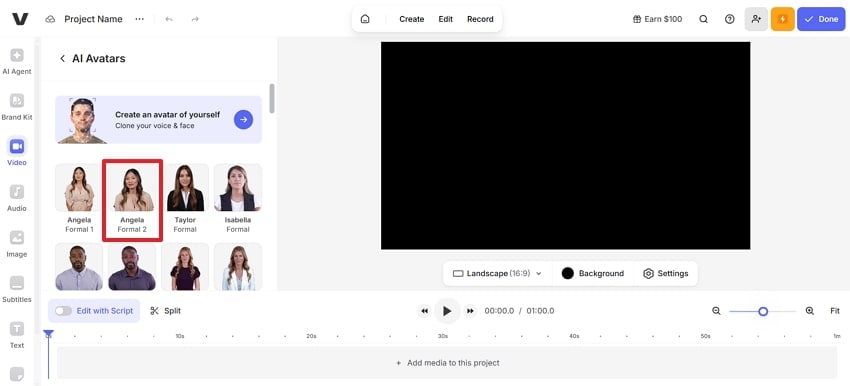Open the Create tab

pos(411,19)
